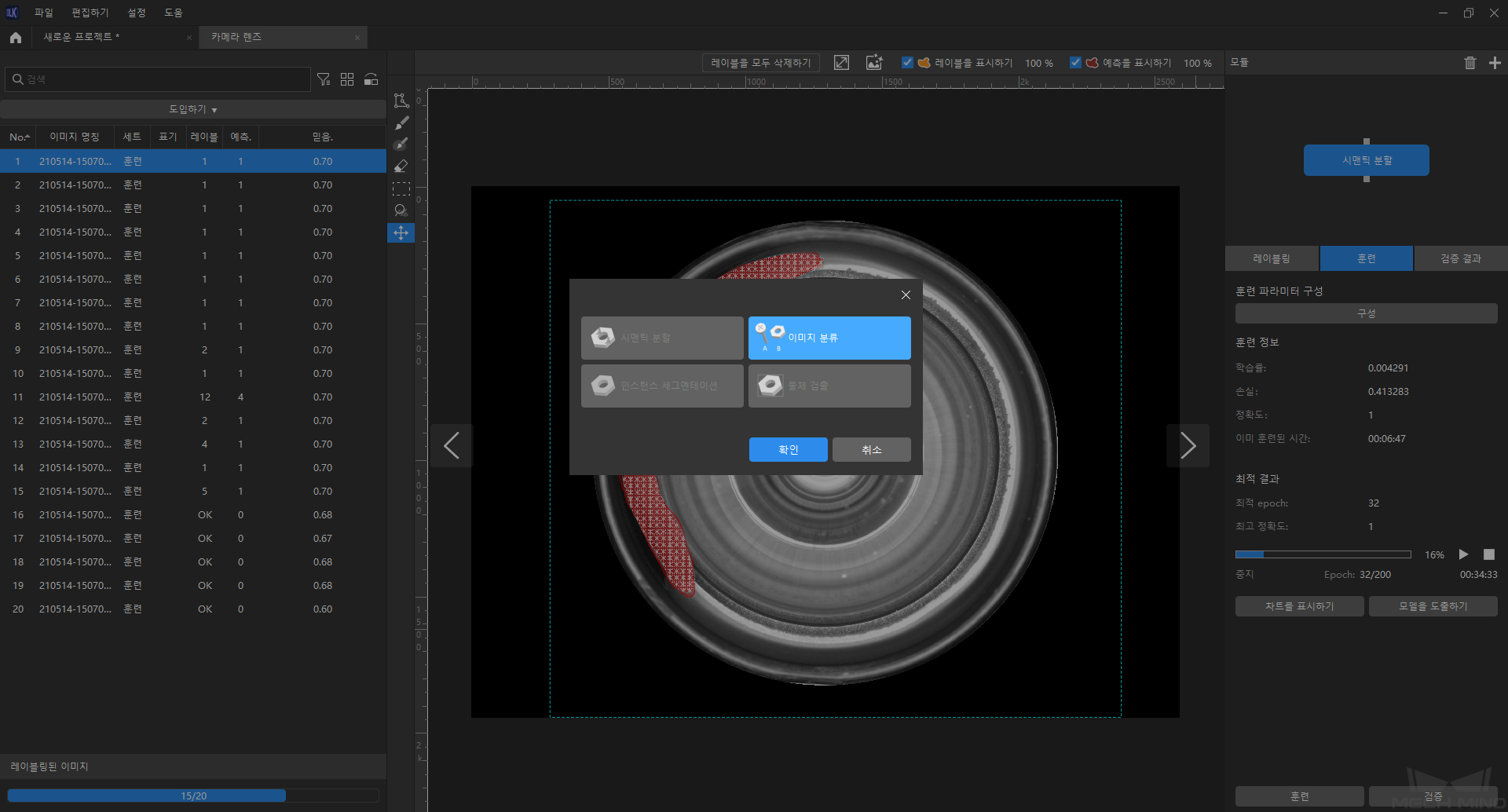The width and height of the screenshot is (1508, 812).
Task: Toggle 예측을 표시하기 checkbox
Action: coord(1075,63)
